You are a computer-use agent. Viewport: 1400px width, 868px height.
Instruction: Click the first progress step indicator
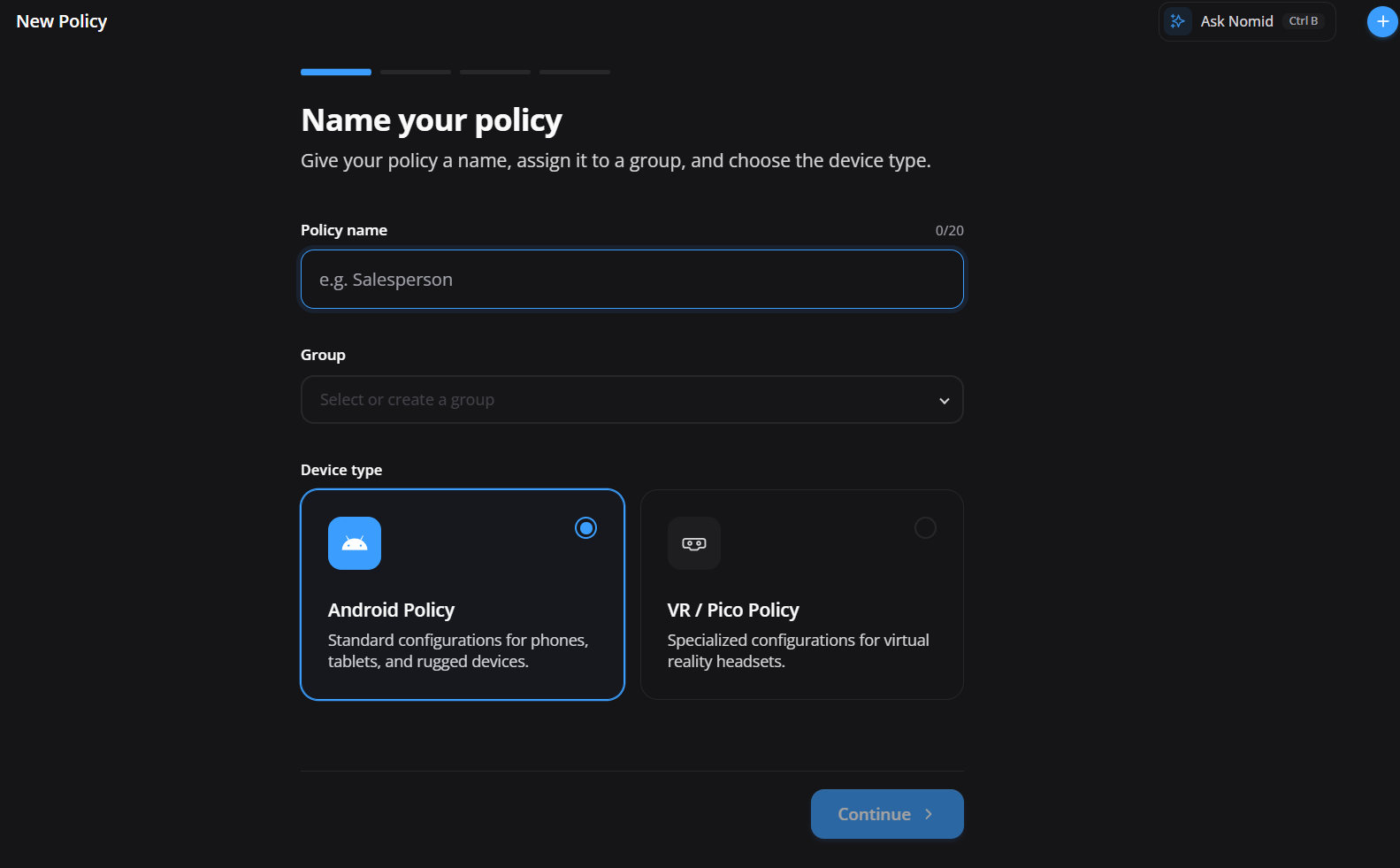tap(336, 72)
